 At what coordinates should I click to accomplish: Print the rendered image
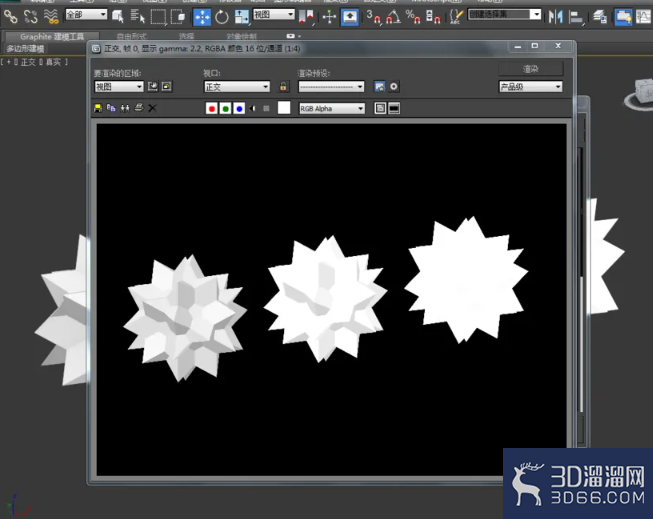point(139,108)
